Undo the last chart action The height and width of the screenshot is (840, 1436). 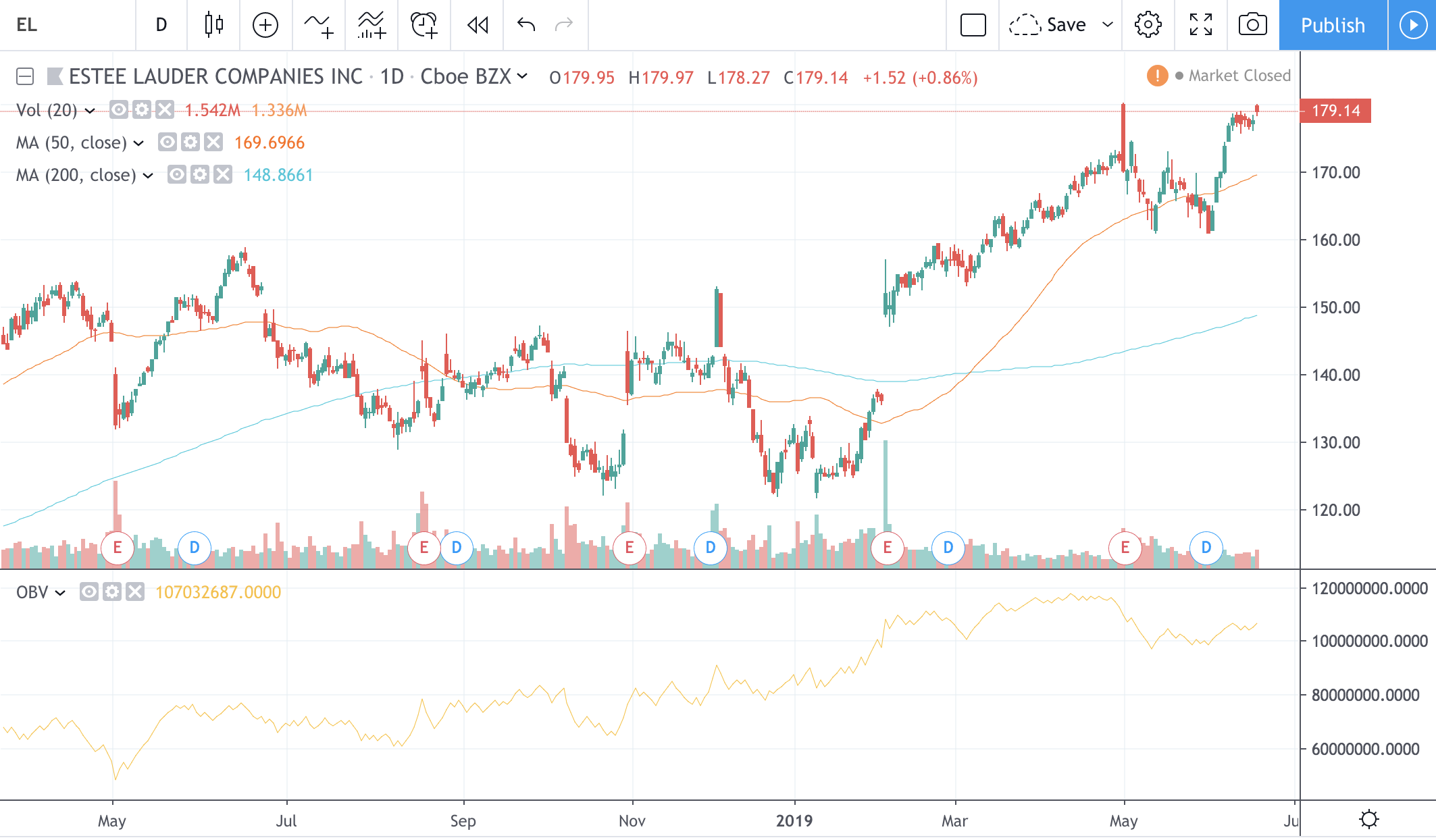526,25
